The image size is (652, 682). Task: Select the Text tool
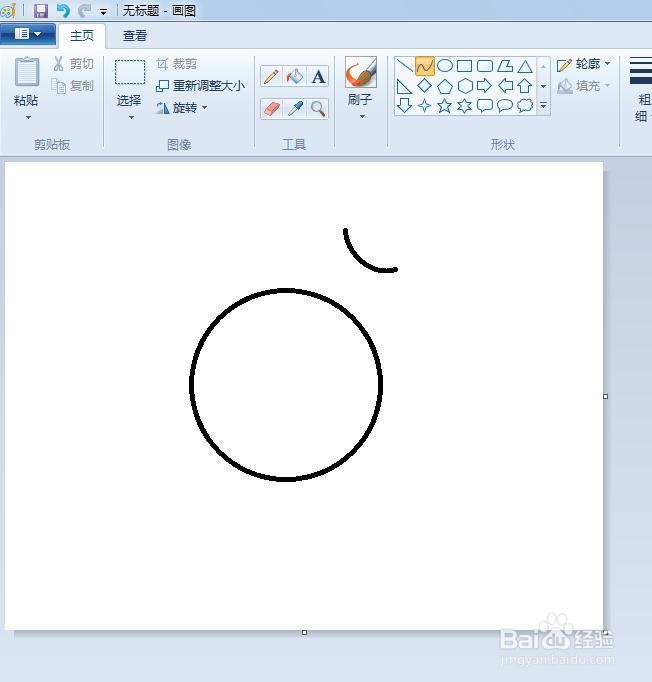coord(318,77)
